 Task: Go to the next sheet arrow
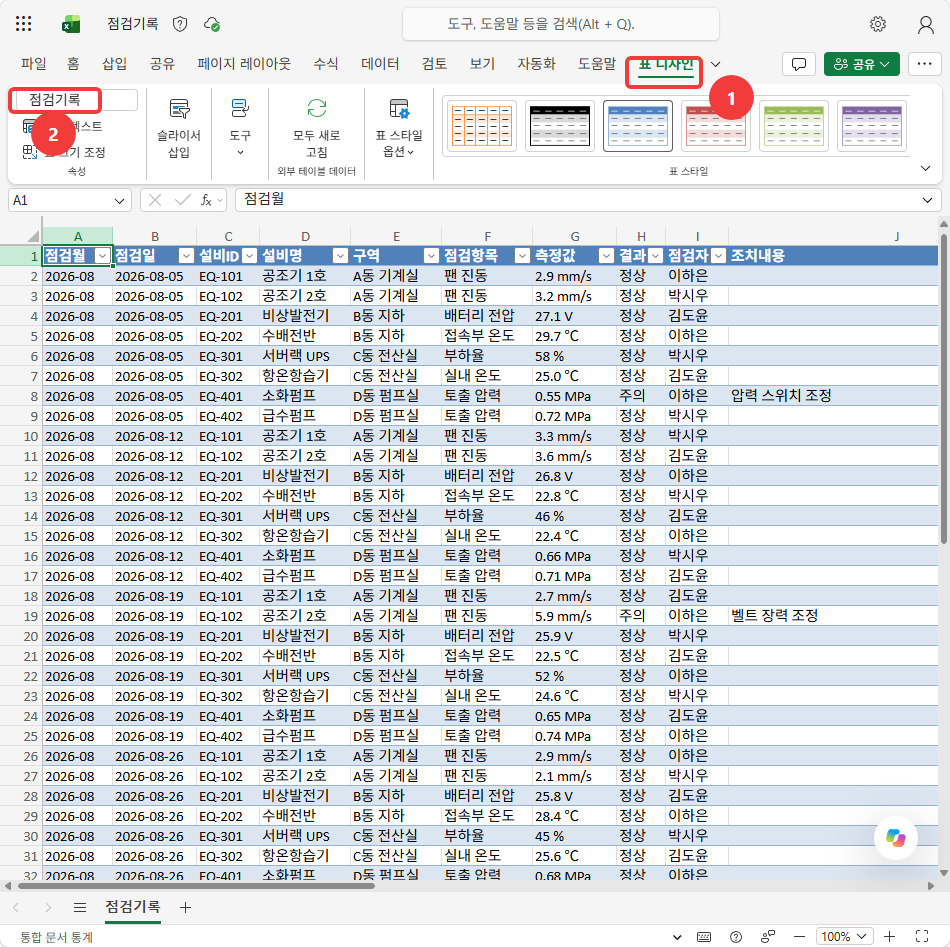point(48,907)
